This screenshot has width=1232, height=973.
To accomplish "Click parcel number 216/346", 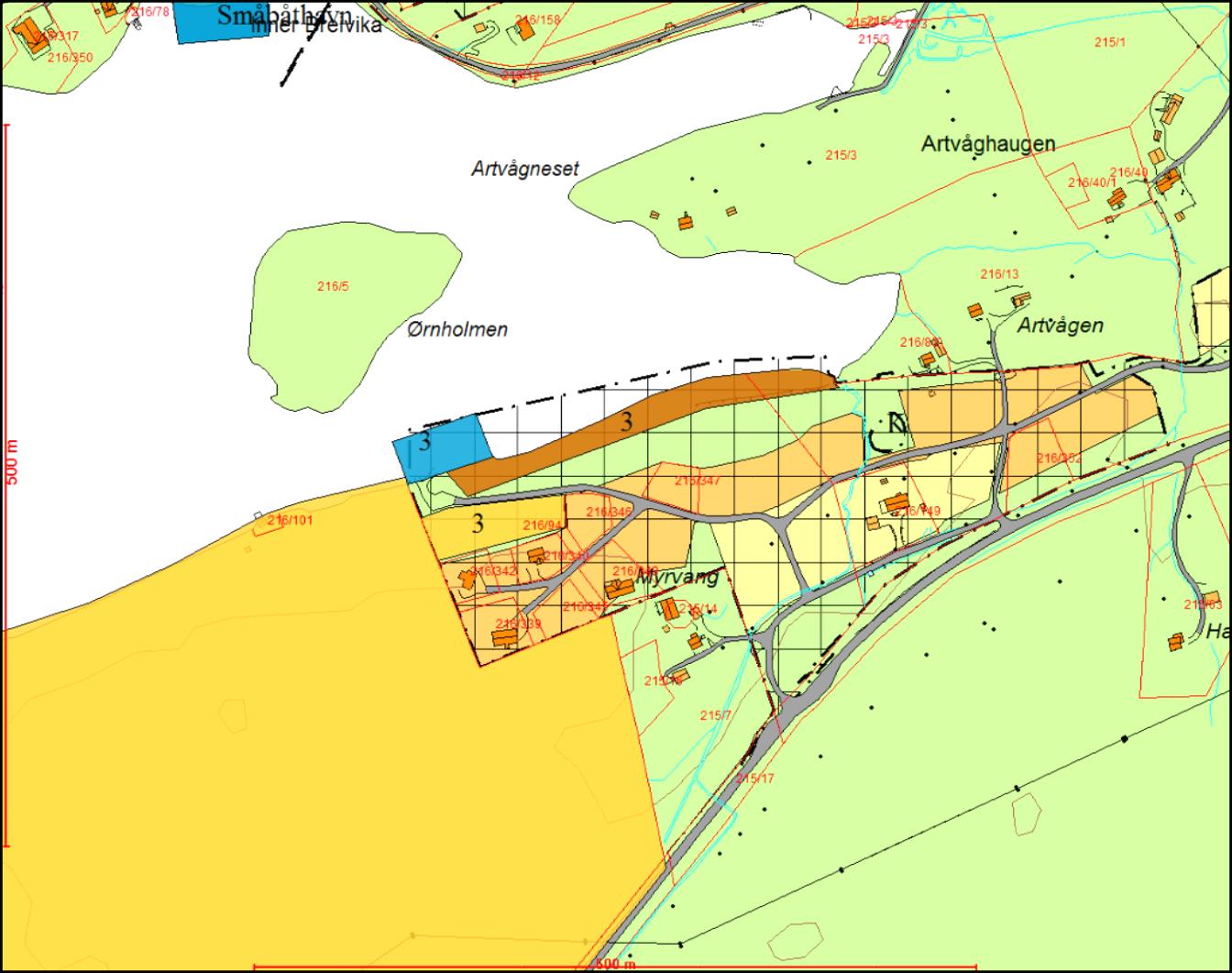I will click(610, 513).
